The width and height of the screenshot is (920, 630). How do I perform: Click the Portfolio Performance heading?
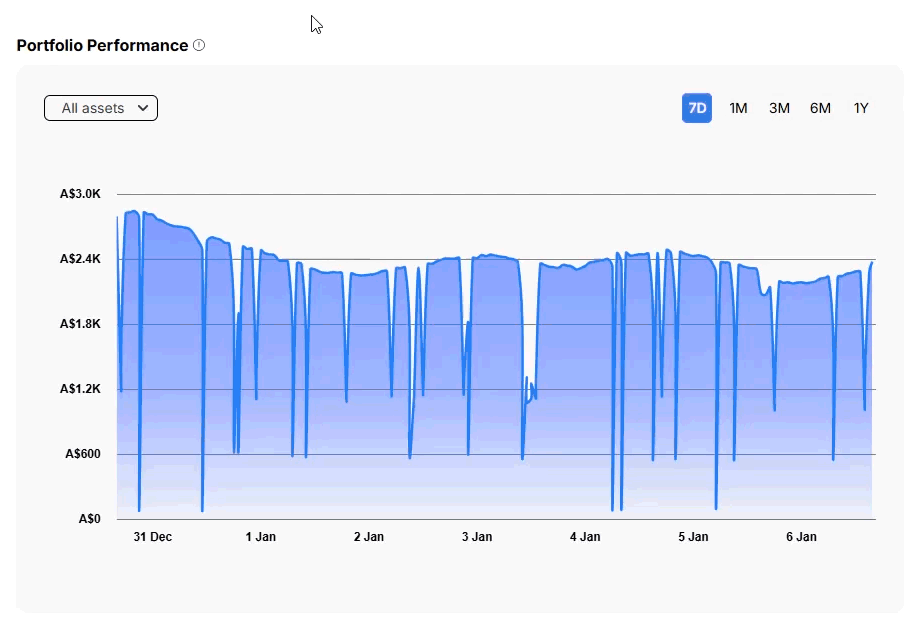(x=102, y=45)
